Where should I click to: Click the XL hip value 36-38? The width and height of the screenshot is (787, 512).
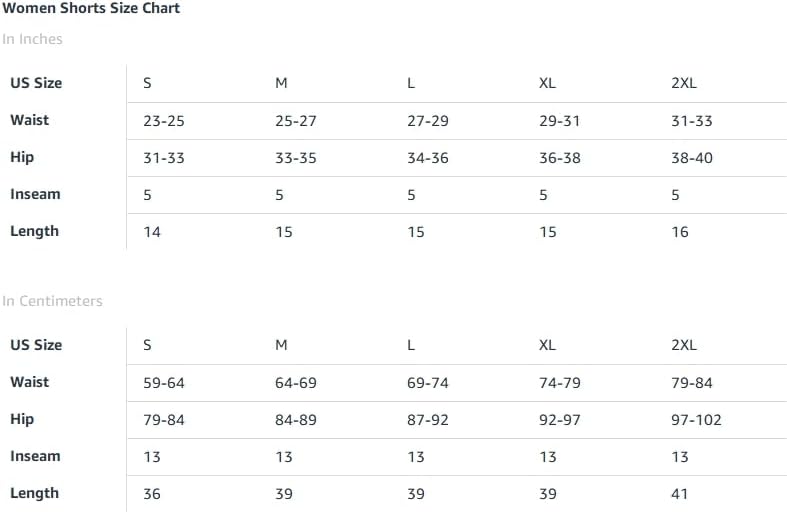click(560, 158)
